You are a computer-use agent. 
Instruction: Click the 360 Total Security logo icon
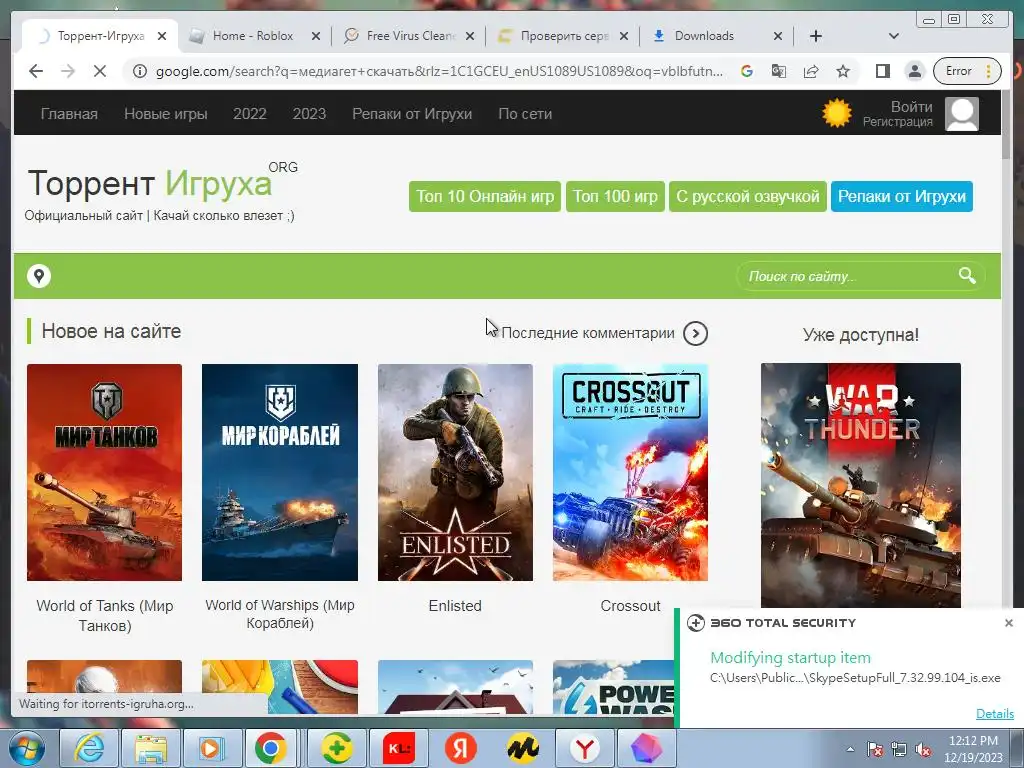696,623
